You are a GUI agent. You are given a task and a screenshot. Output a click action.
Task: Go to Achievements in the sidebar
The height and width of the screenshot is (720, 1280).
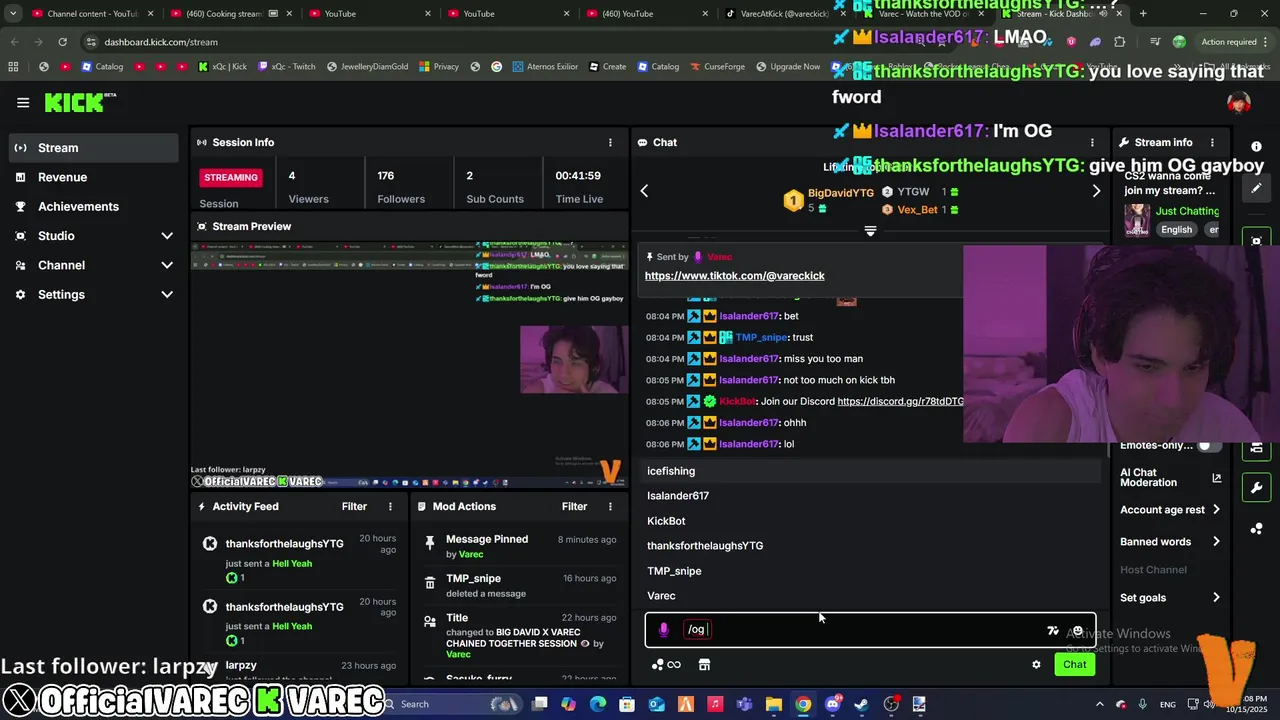94,206
